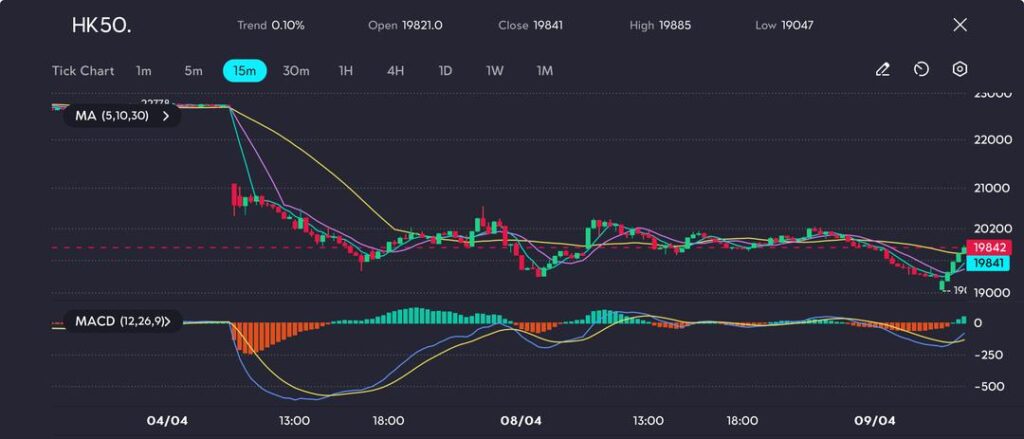Pick the 1W timeframe
The height and width of the screenshot is (439, 1024).
495,71
